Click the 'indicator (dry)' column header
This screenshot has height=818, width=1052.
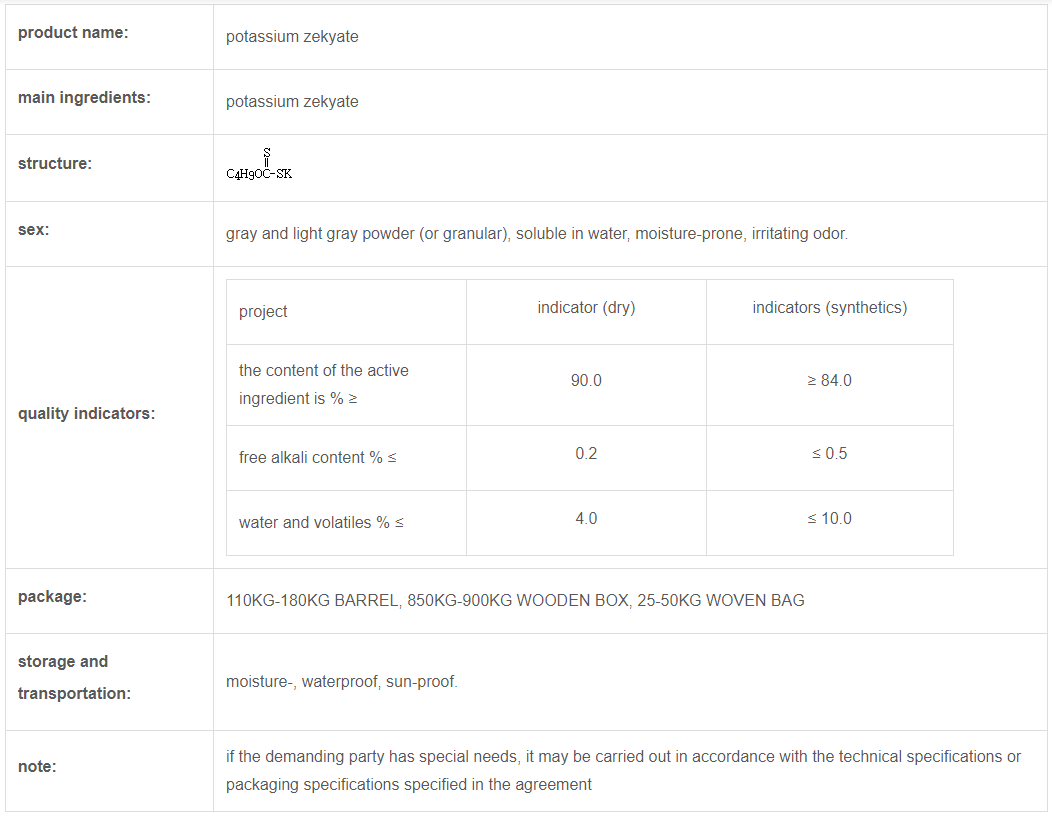point(586,308)
